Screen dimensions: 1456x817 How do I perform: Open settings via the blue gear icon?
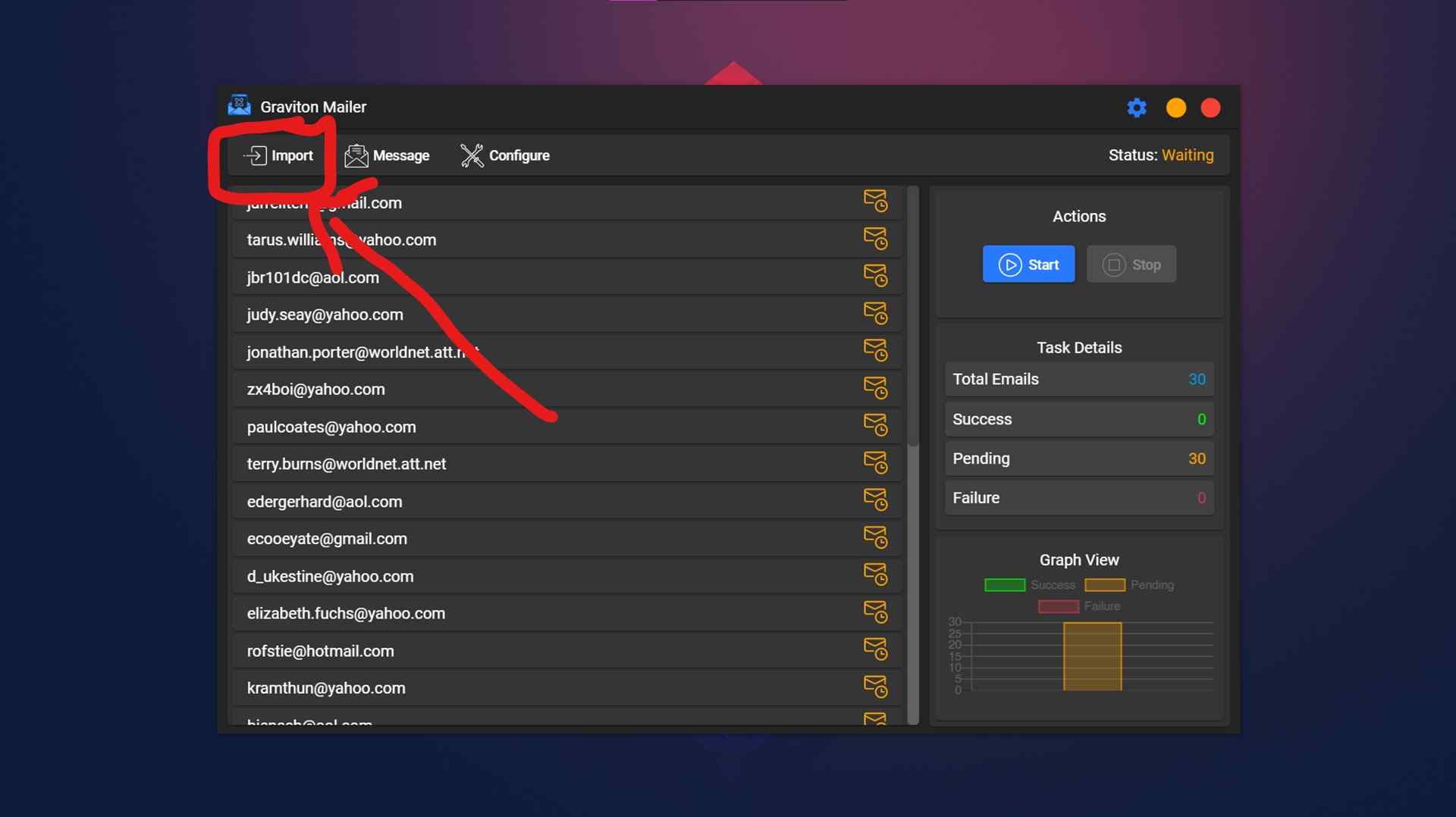click(x=1136, y=108)
